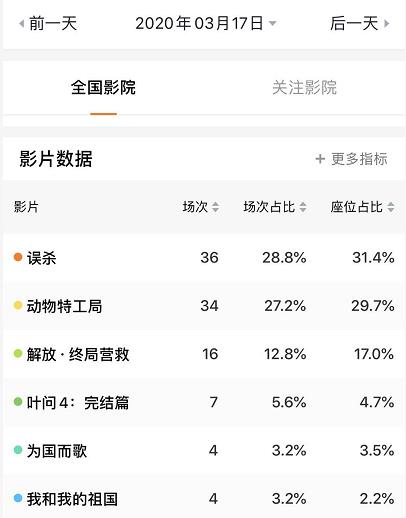Screen dimensions: 406x518
Task: Select 解放·终局营救 film row
Action: (203, 354)
